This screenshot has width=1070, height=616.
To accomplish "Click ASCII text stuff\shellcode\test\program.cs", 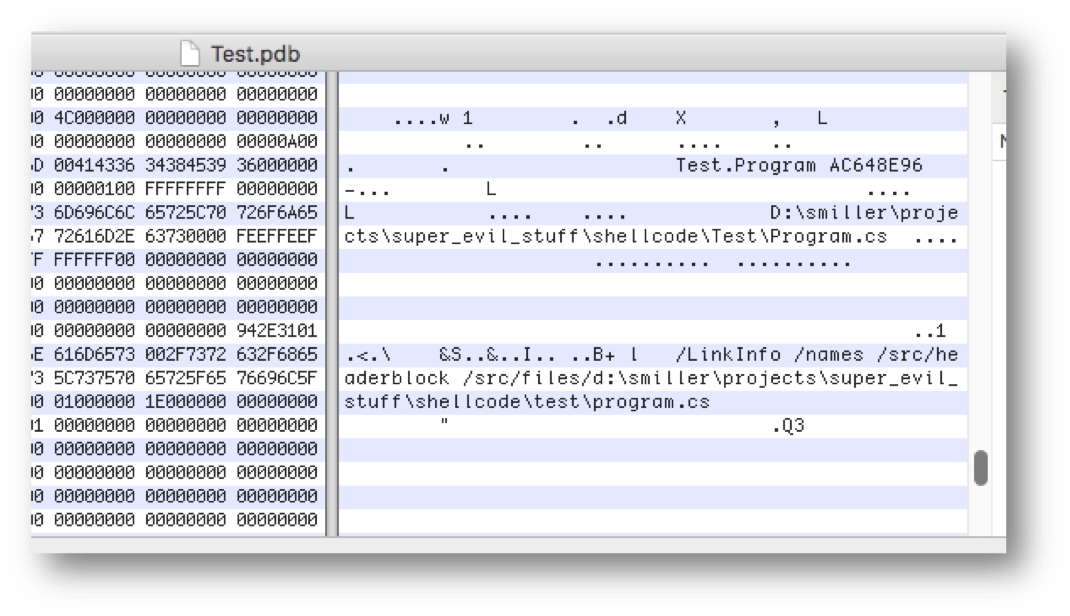I will click(527, 402).
